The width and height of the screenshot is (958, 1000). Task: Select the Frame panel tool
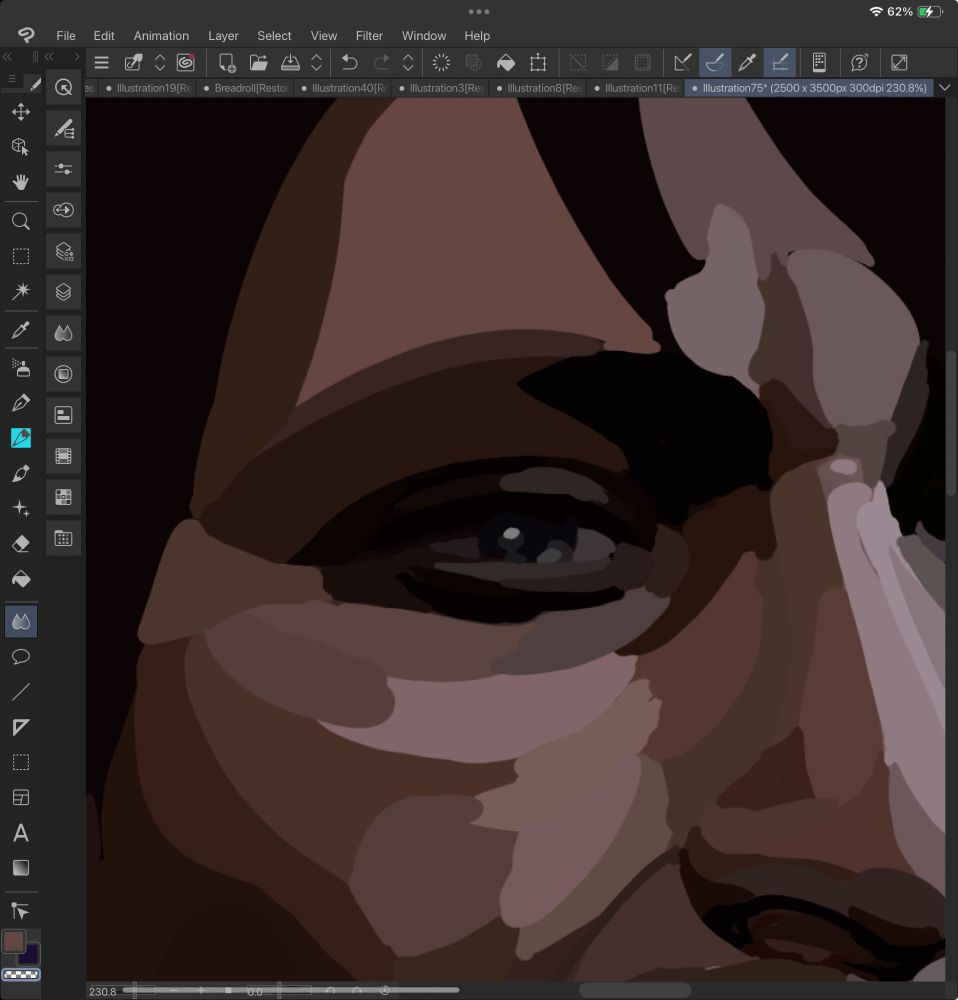(x=21, y=797)
